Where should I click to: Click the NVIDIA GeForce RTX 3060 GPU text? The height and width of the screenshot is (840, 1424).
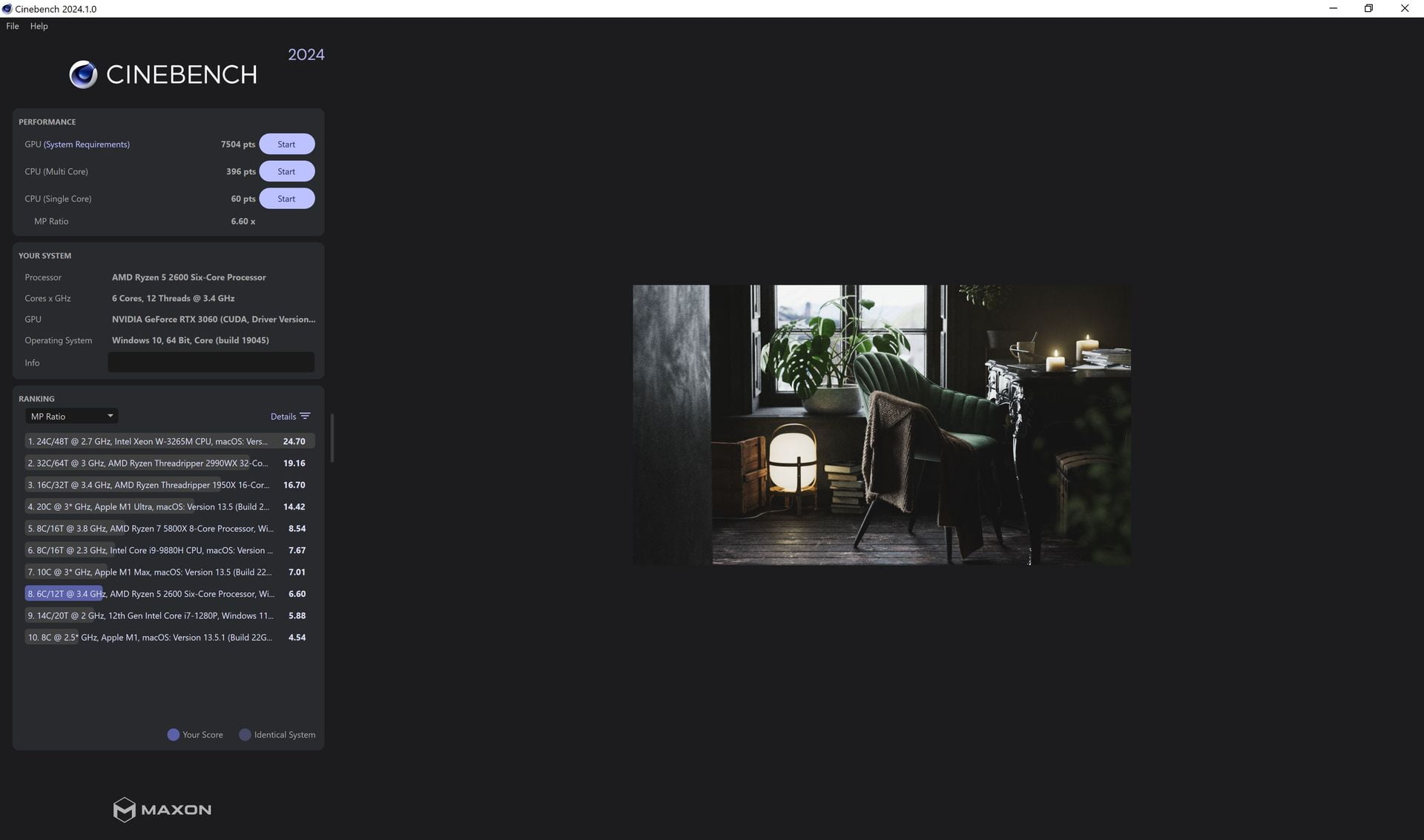[x=214, y=320]
